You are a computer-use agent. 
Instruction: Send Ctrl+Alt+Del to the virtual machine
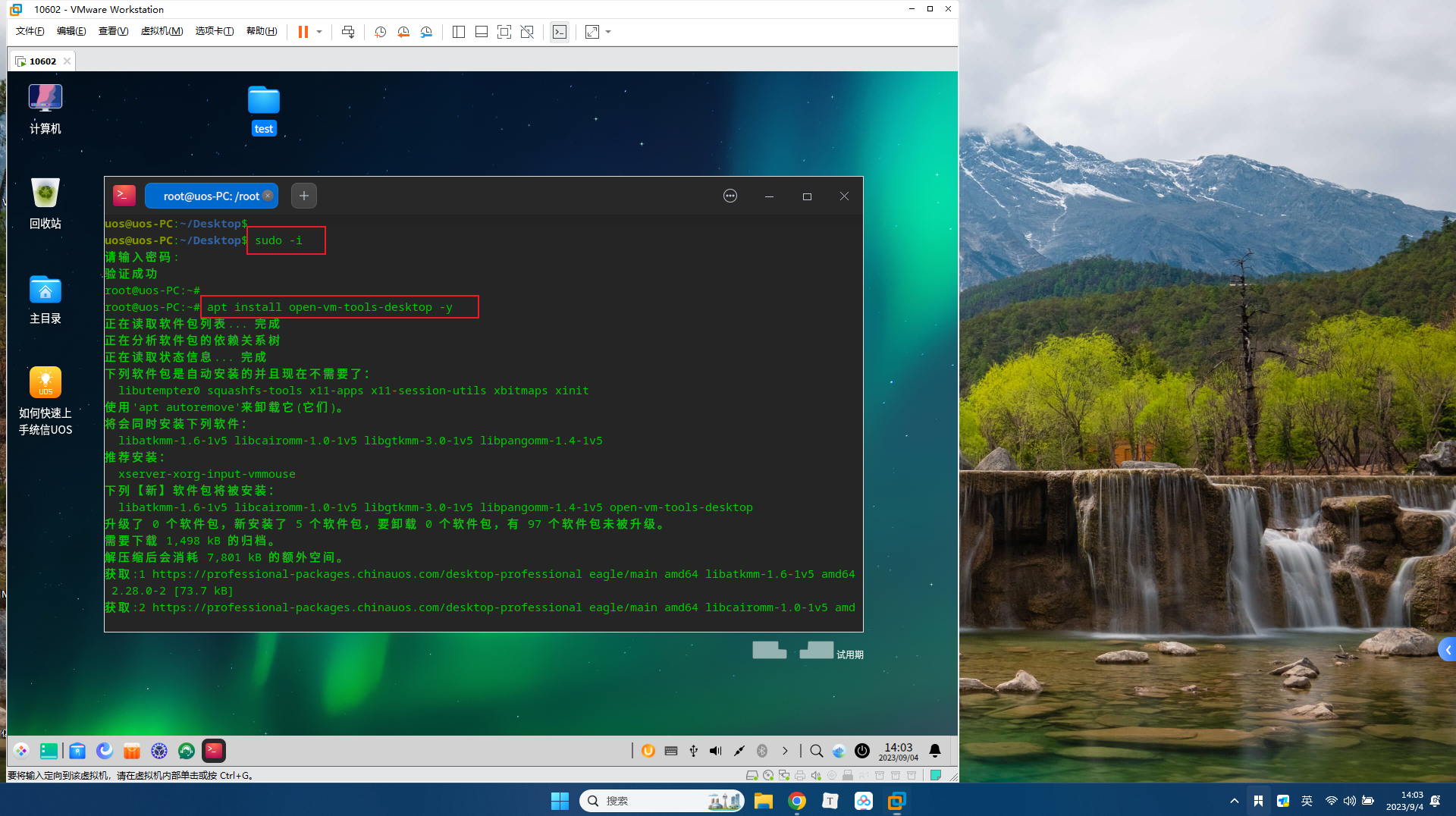(348, 32)
